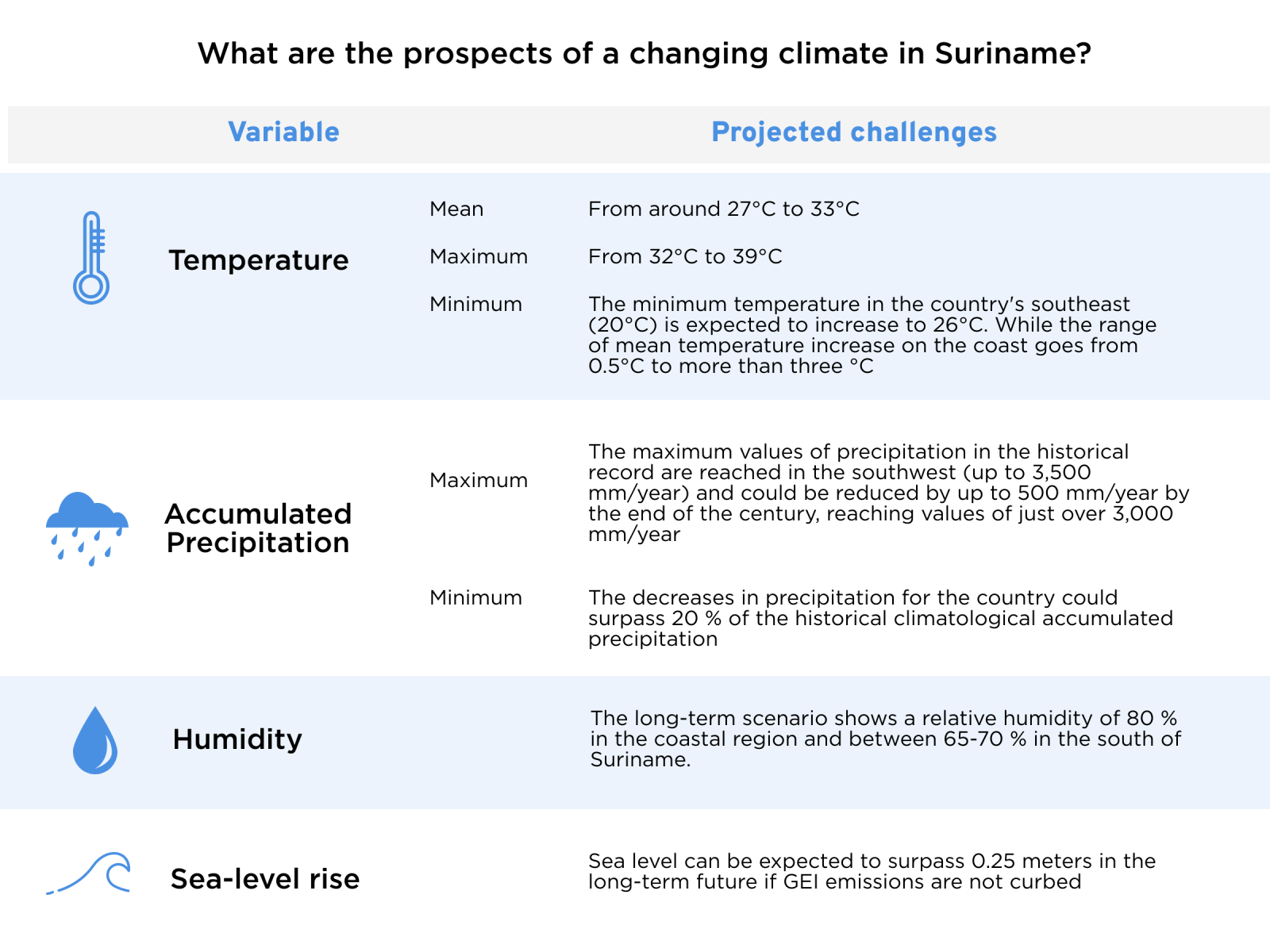
Task: Click the thermometer temperature icon
Action: tap(91, 258)
